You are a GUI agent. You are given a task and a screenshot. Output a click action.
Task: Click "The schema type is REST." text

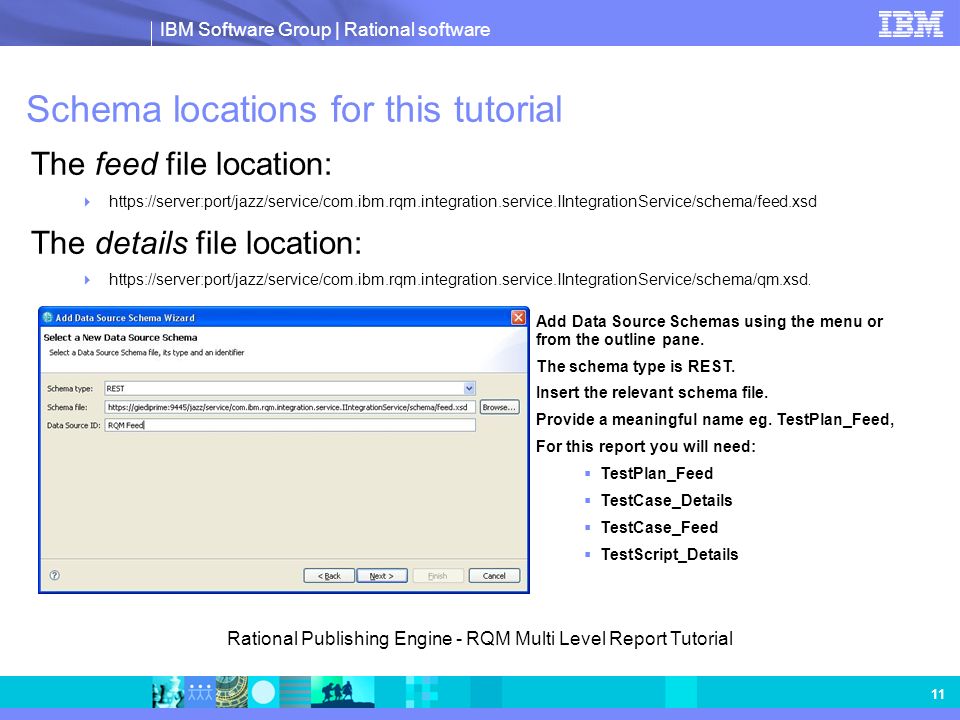[636, 366]
